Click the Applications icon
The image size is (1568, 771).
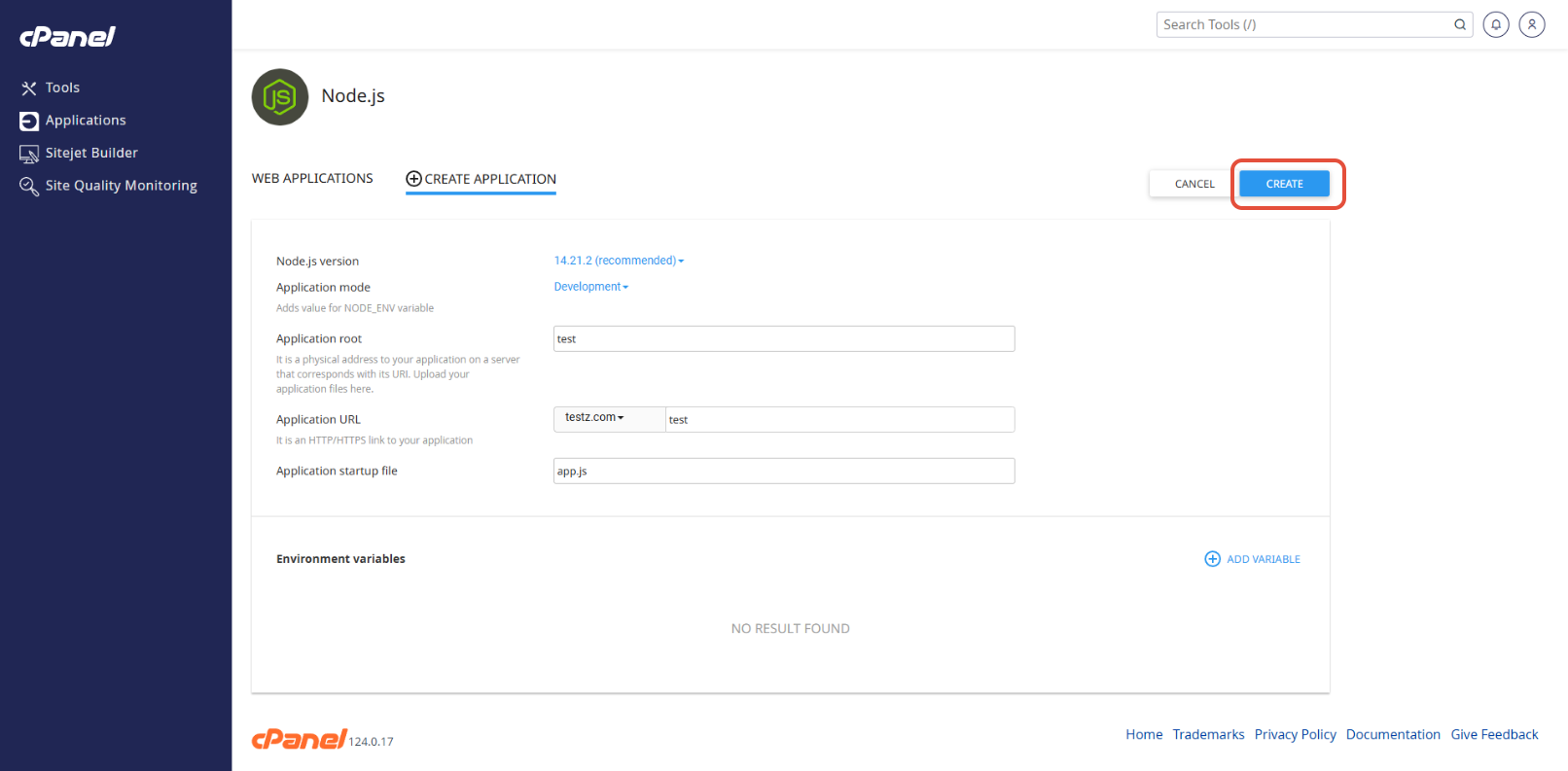coord(29,122)
